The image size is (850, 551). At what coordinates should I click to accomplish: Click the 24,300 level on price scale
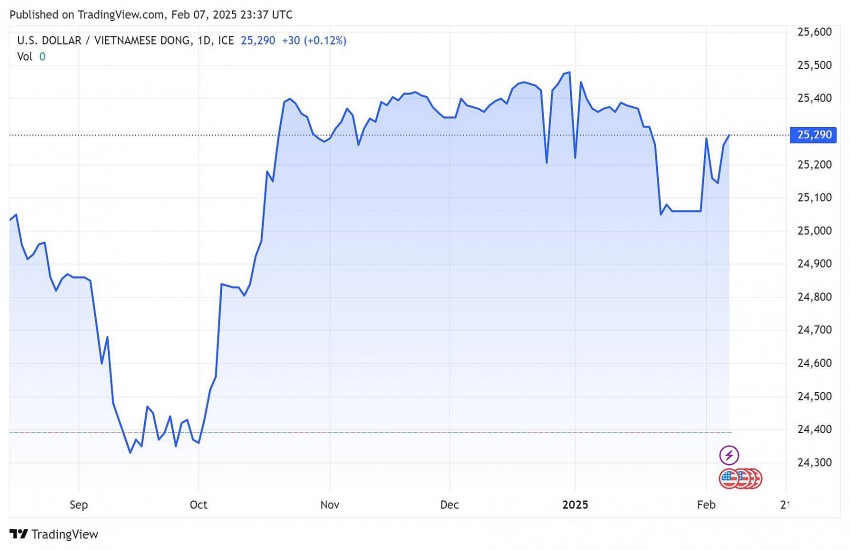pos(813,463)
